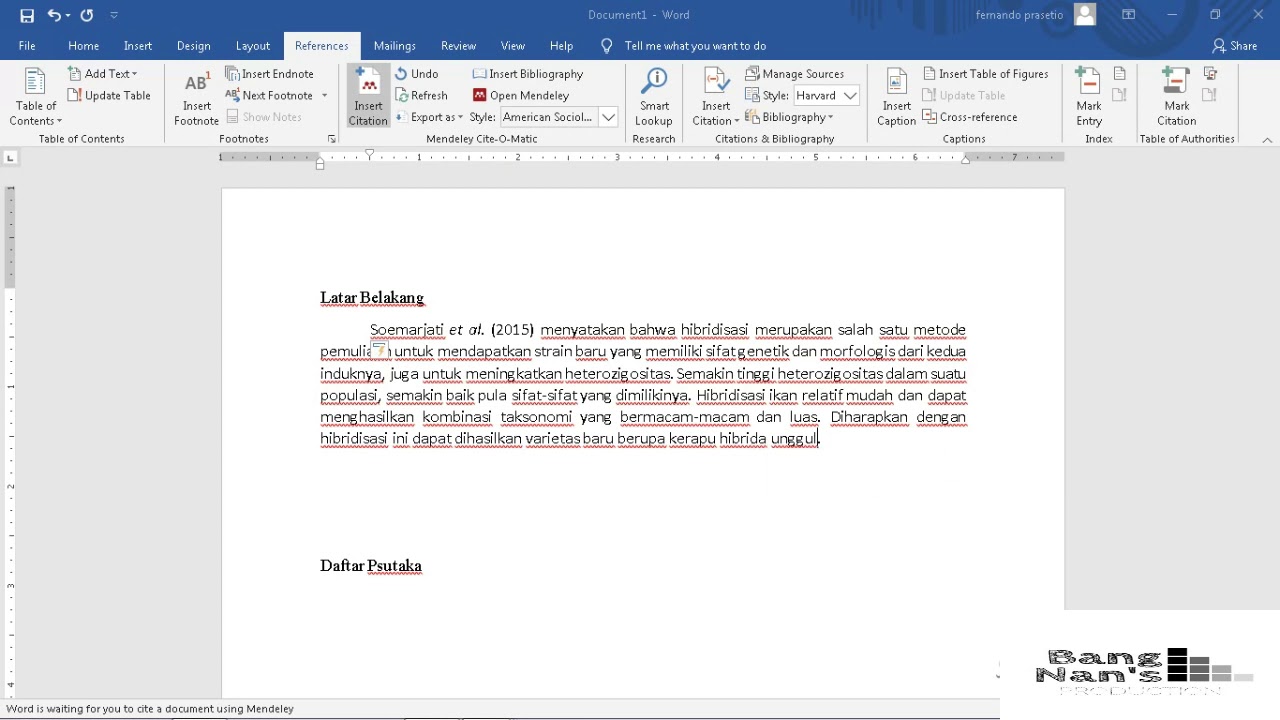The width and height of the screenshot is (1280, 720).
Task: Click Insert Table of Authorities icon
Action: click(1210, 74)
